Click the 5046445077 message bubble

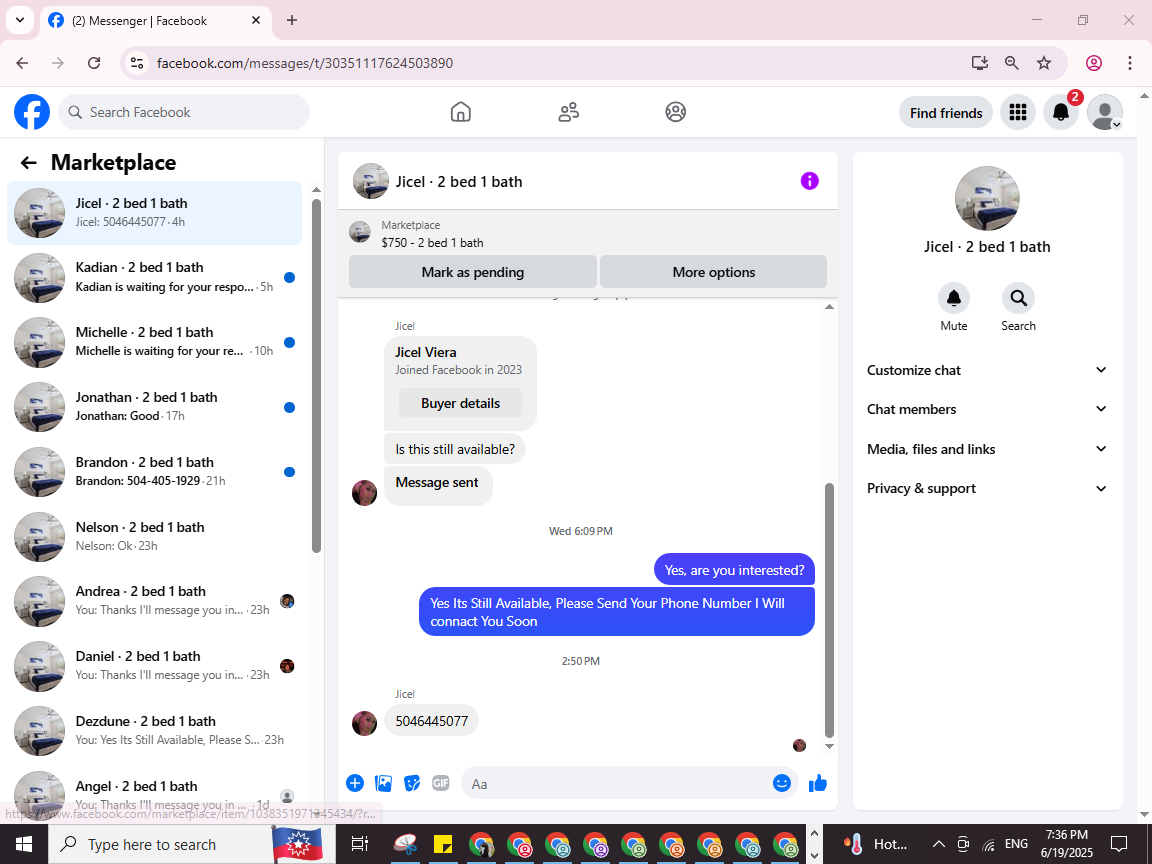click(431, 721)
